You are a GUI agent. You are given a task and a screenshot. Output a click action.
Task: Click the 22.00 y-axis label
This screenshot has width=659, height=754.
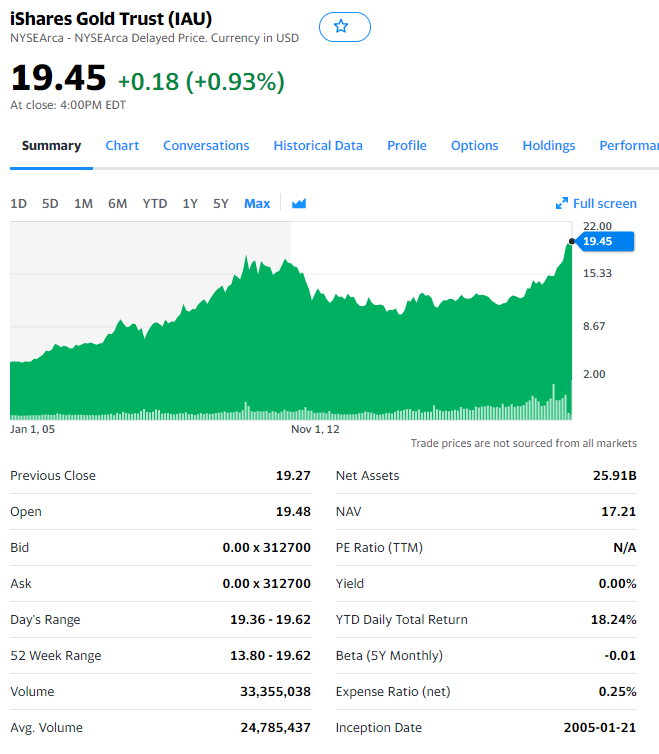click(x=597, y=226)
